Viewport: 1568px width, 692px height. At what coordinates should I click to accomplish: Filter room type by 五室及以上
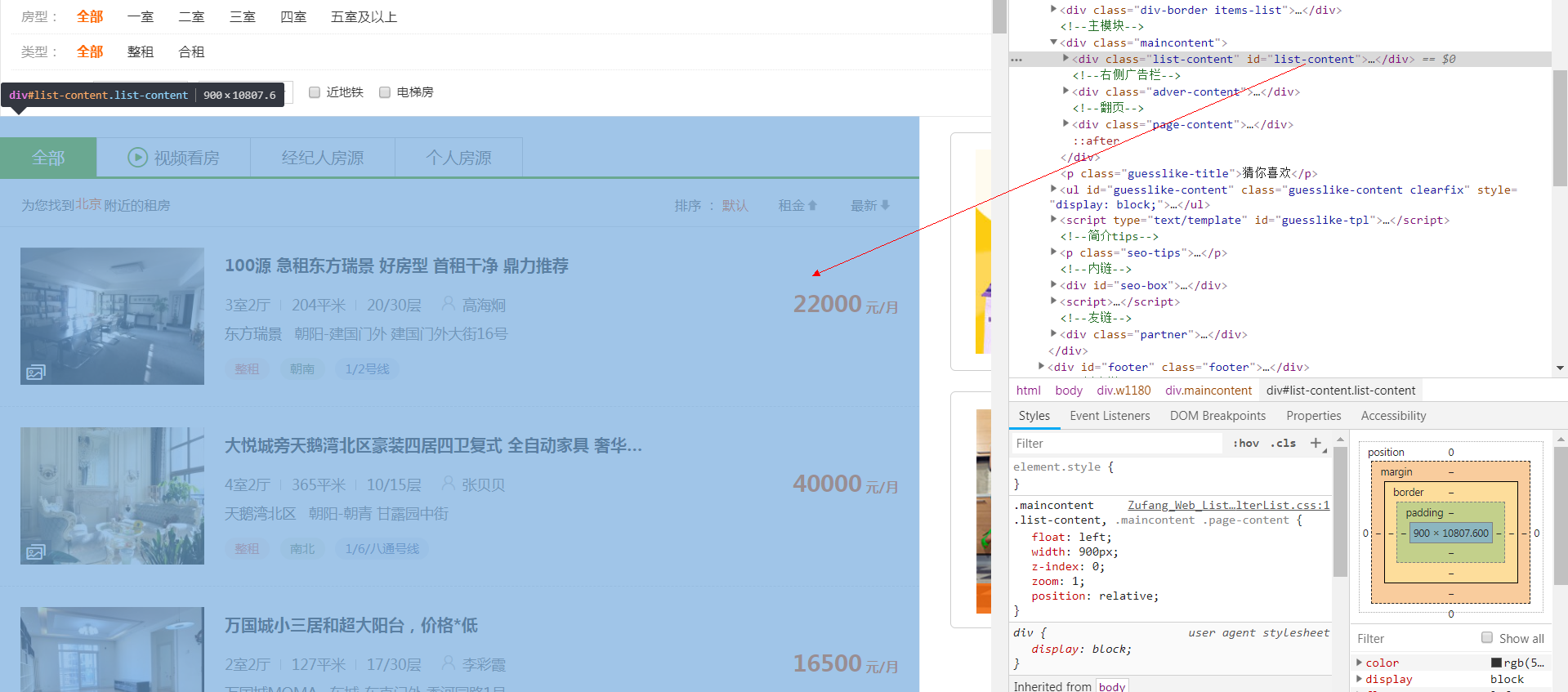point(364,17)
